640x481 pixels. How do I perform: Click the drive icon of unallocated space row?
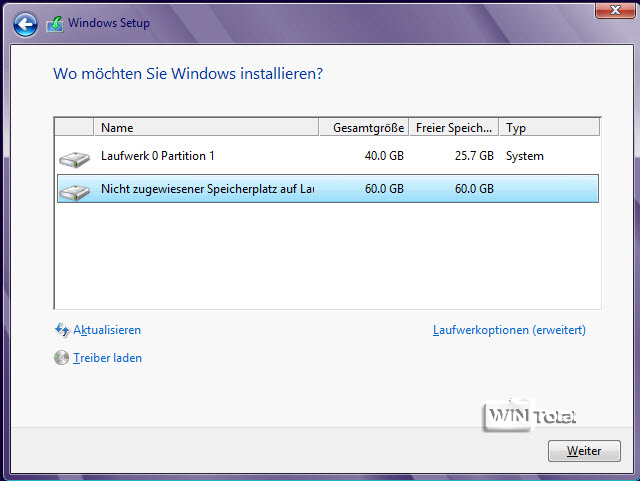74,192
